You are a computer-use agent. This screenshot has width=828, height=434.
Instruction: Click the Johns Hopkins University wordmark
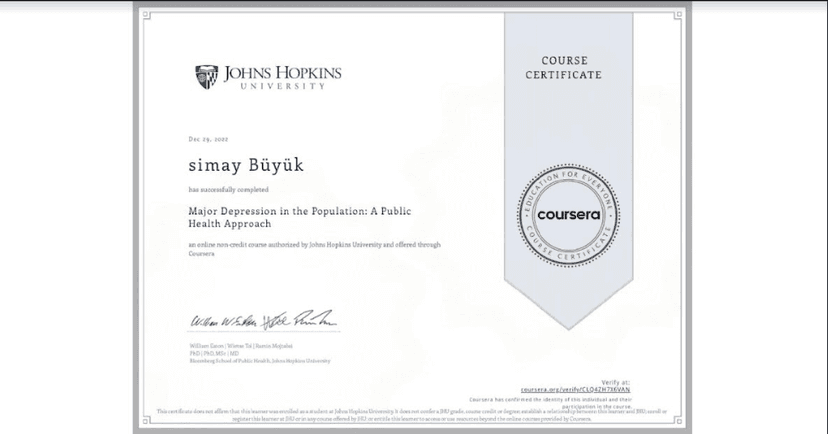pyautogui.click(x=282, y=77)
